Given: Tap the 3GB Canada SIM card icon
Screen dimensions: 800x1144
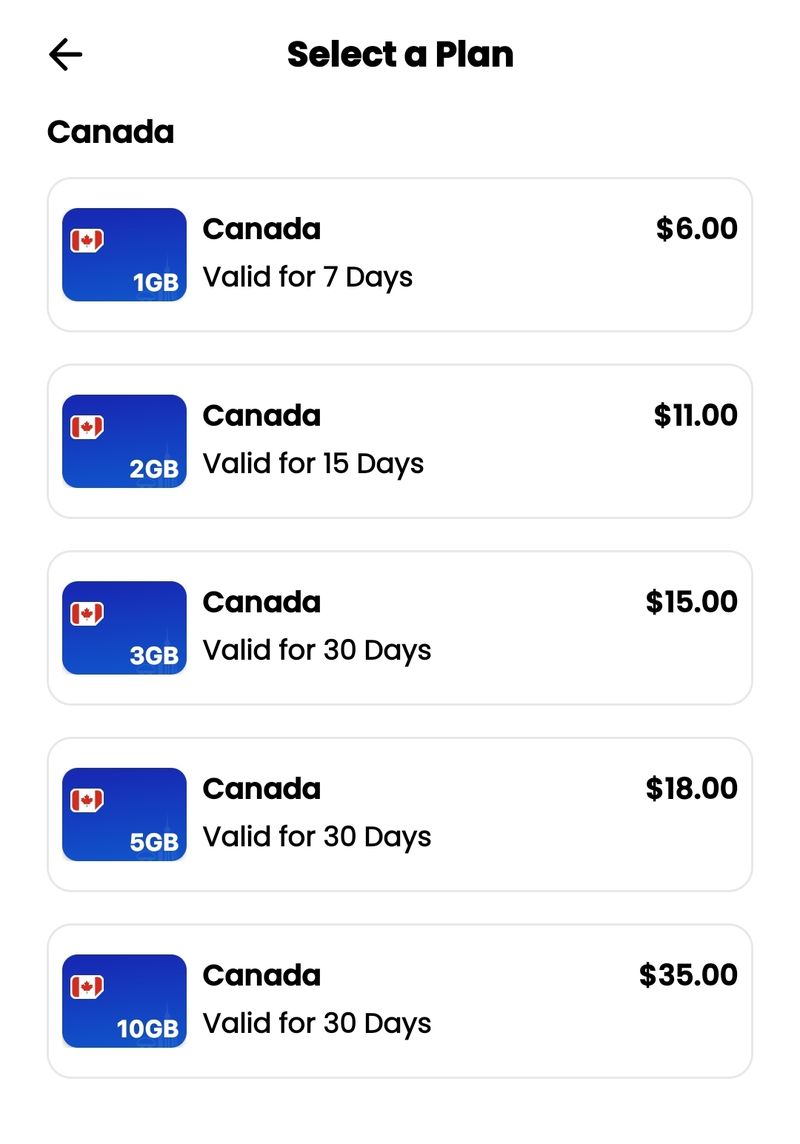Looking at the screenshot, I should point(124,628).
